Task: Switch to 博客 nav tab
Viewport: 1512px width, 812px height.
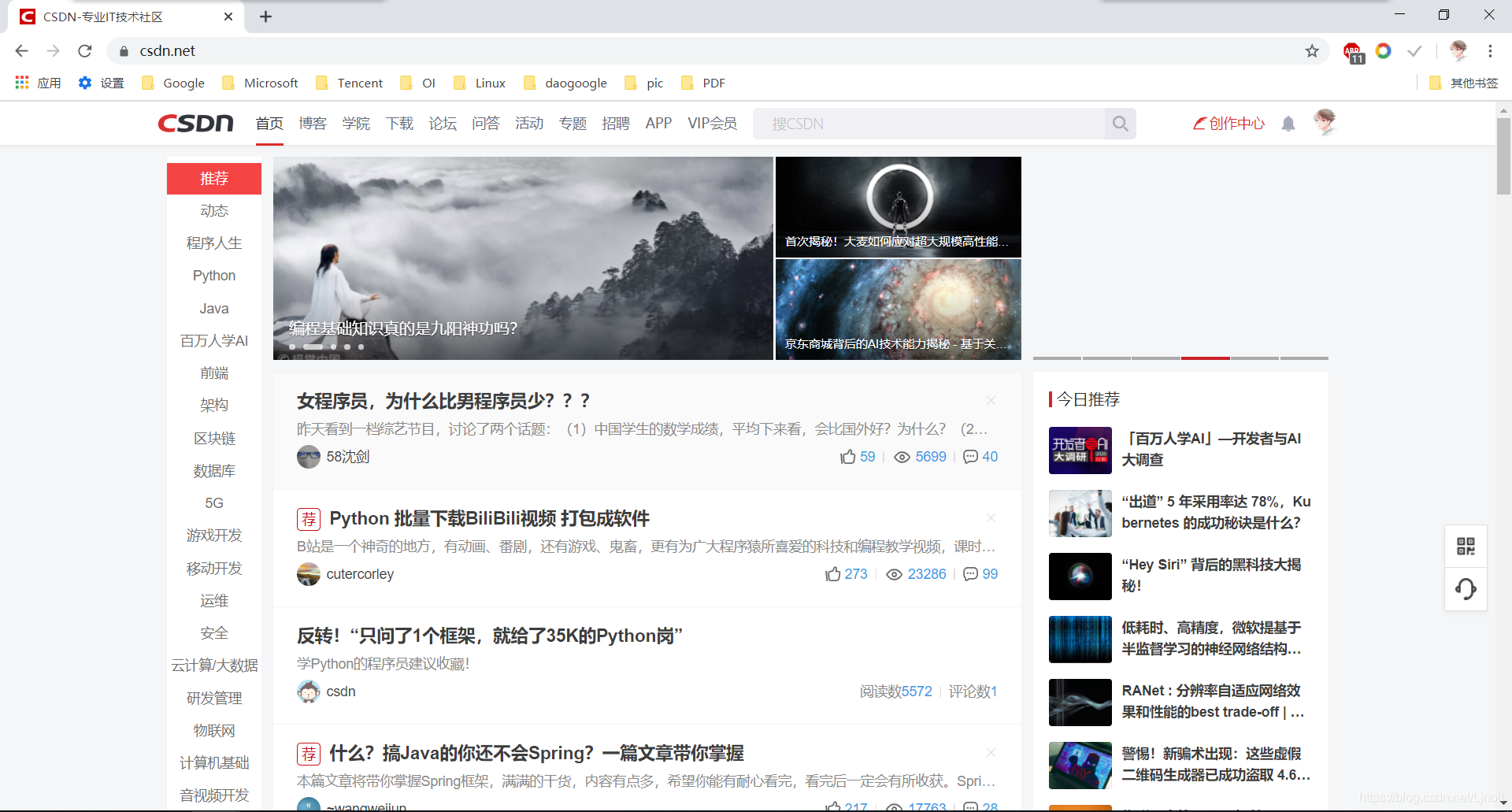Action: pos(313,124)
